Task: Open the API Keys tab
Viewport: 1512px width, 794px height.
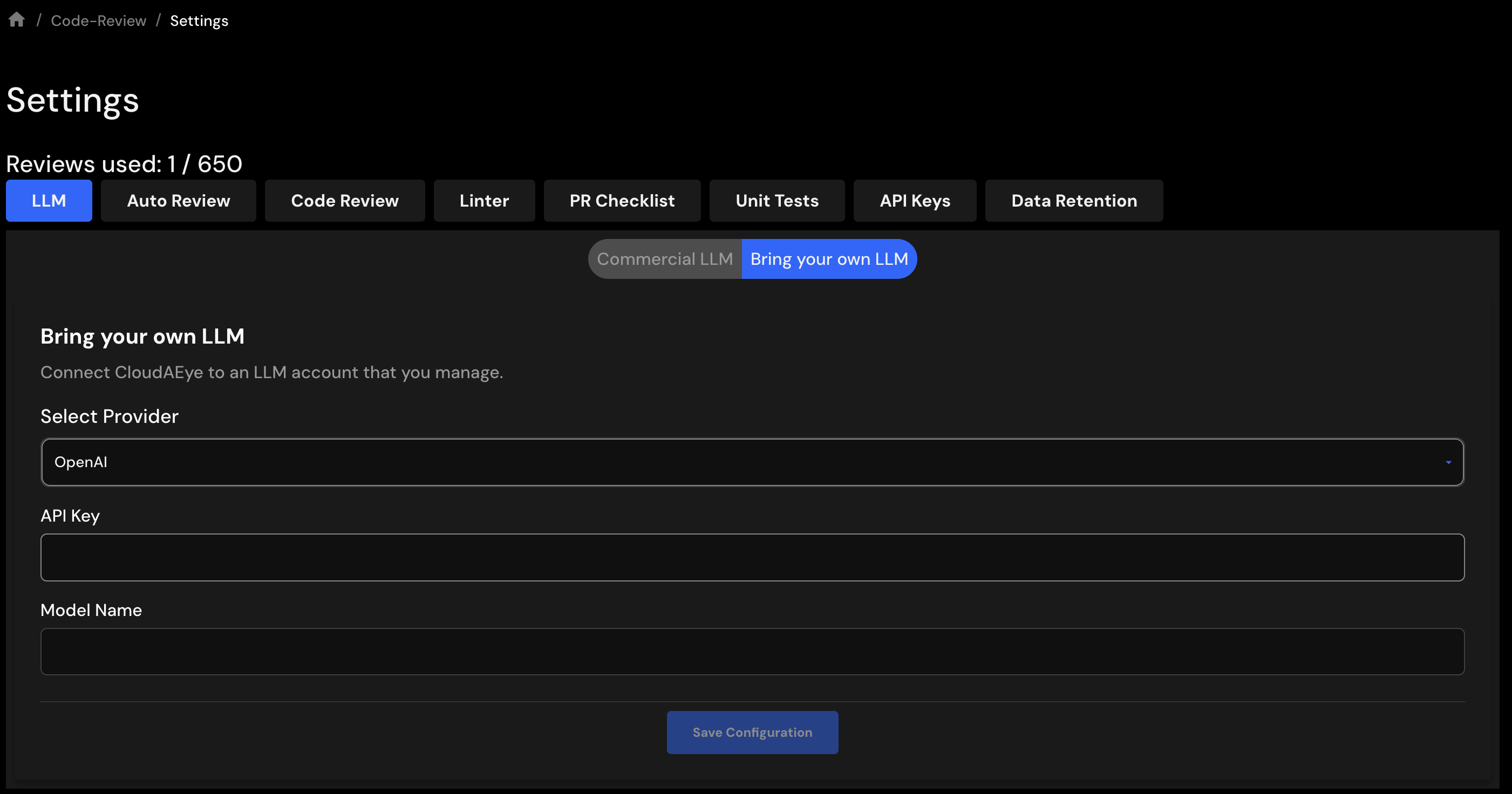Action: [x=915, y=201]
